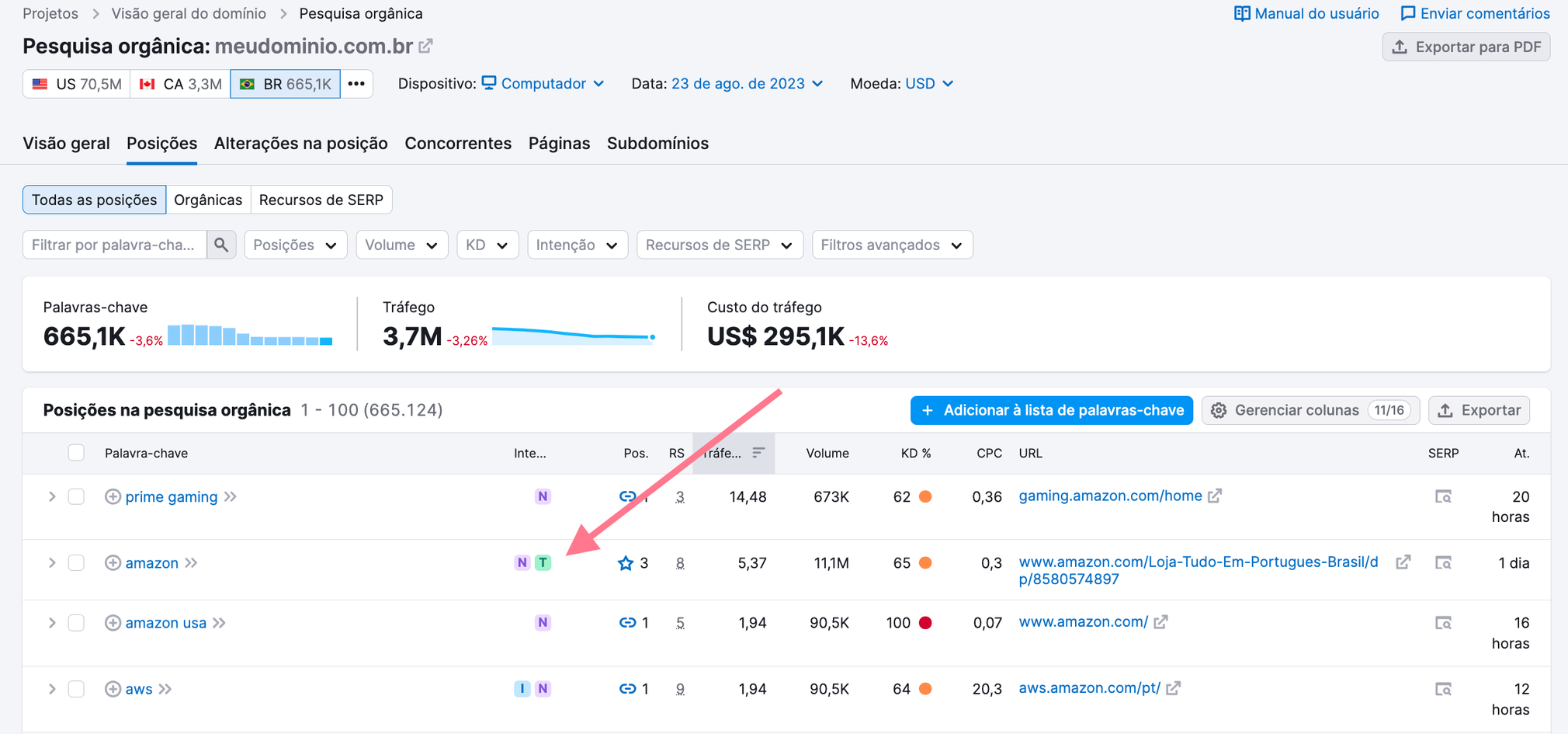Open the Moeda USD dropdown
The height and width of the screenshot is (734, 1568).
[x=929, y=83]
